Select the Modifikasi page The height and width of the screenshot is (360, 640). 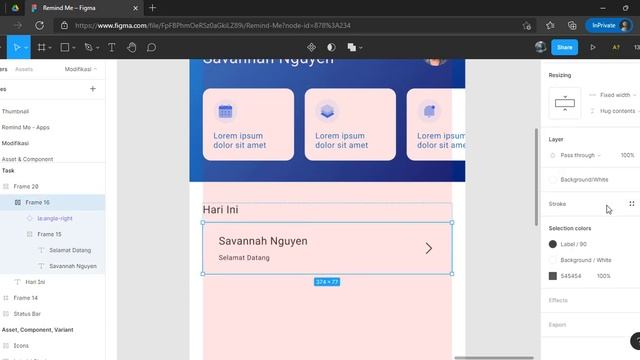pos(15,143)
